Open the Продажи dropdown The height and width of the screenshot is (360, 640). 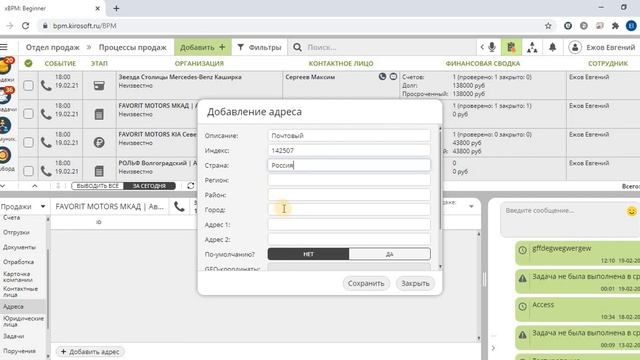pos(23,207)
